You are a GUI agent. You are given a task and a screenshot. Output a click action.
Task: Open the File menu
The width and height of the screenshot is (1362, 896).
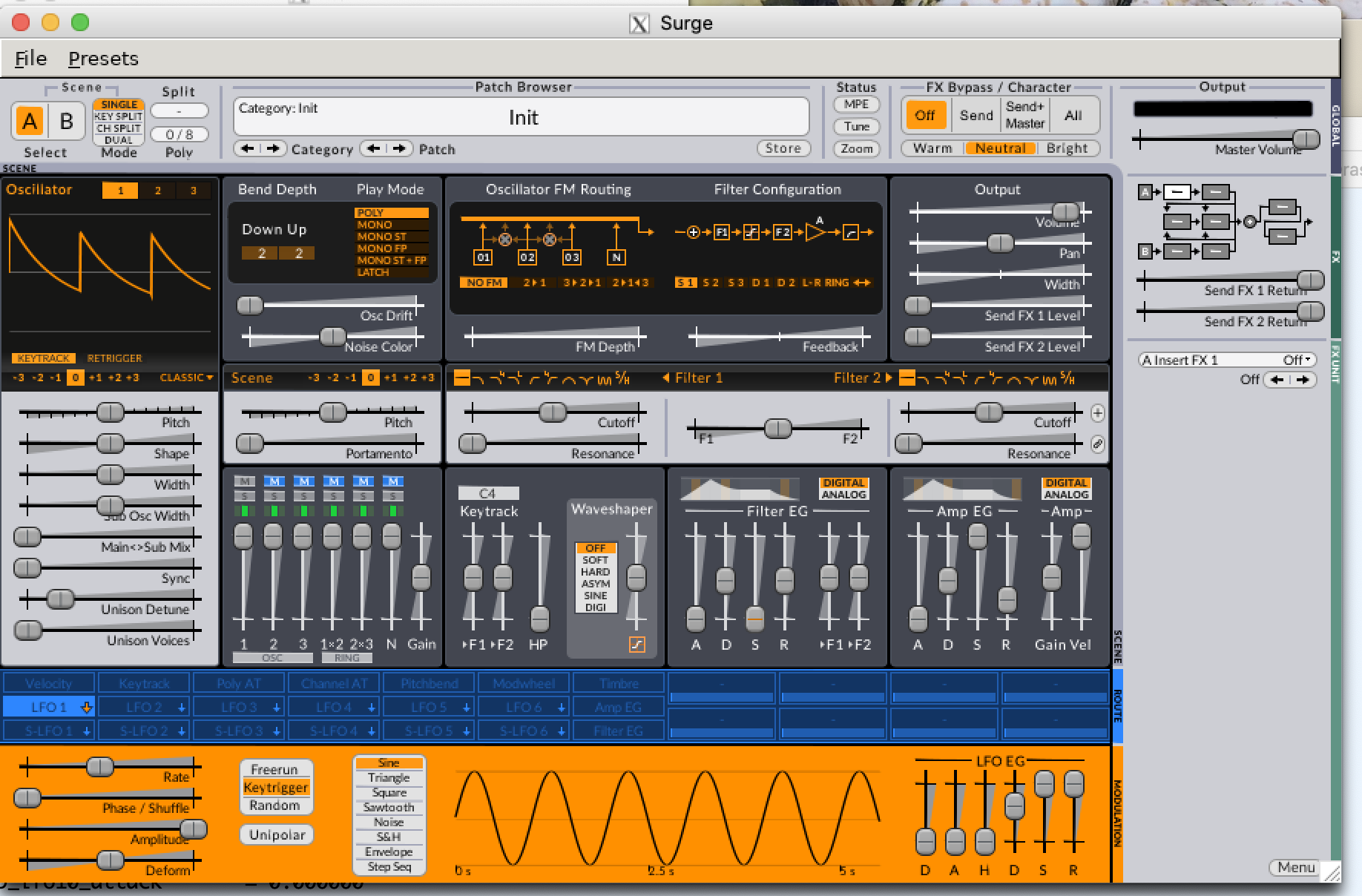(x=30, y=59)
